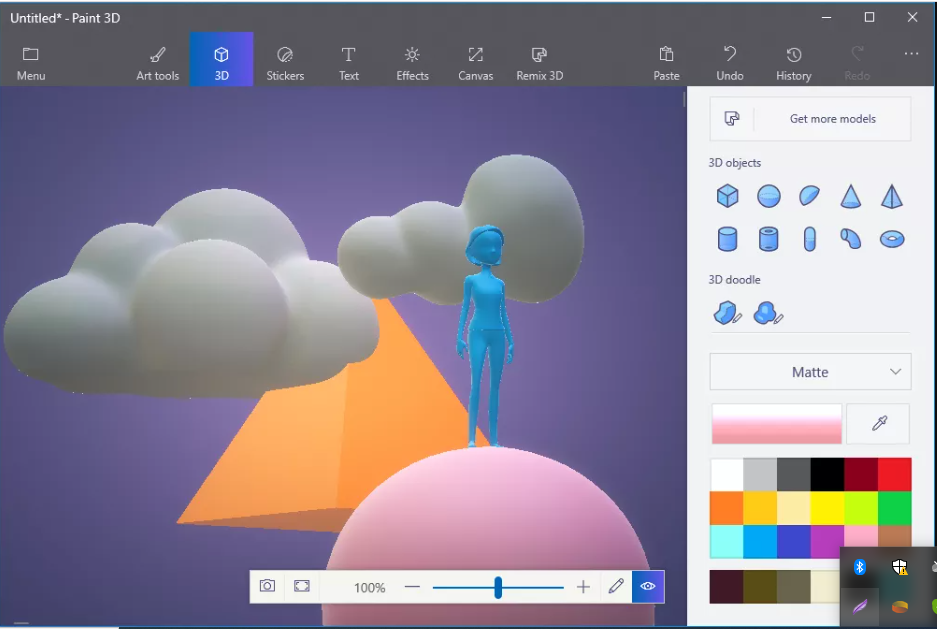Open the Effects tab
The width and height of the screenshot is (937, 629).
coord(412,62)
